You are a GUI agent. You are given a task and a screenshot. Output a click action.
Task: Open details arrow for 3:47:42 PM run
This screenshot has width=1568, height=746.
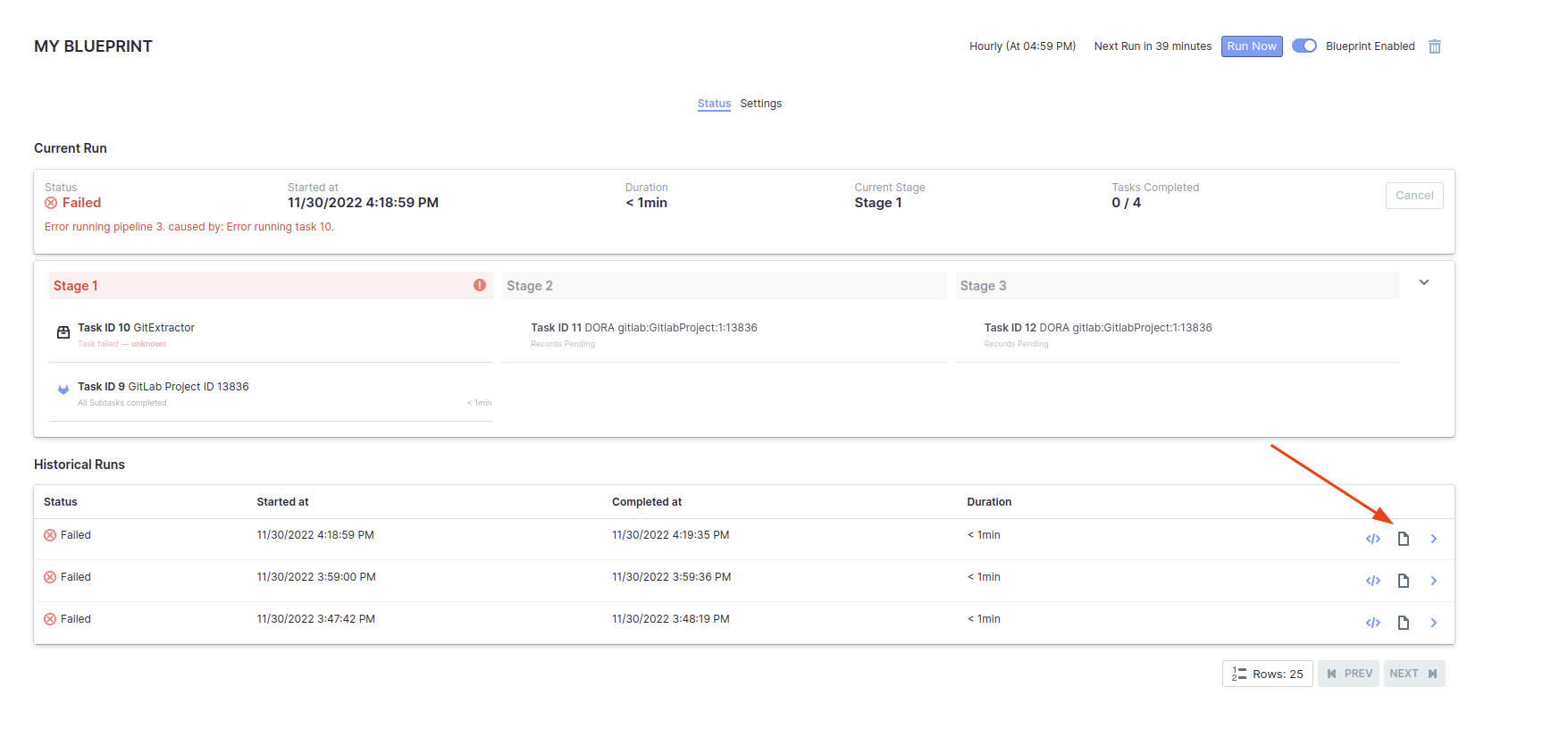(x=1433, y=623)
